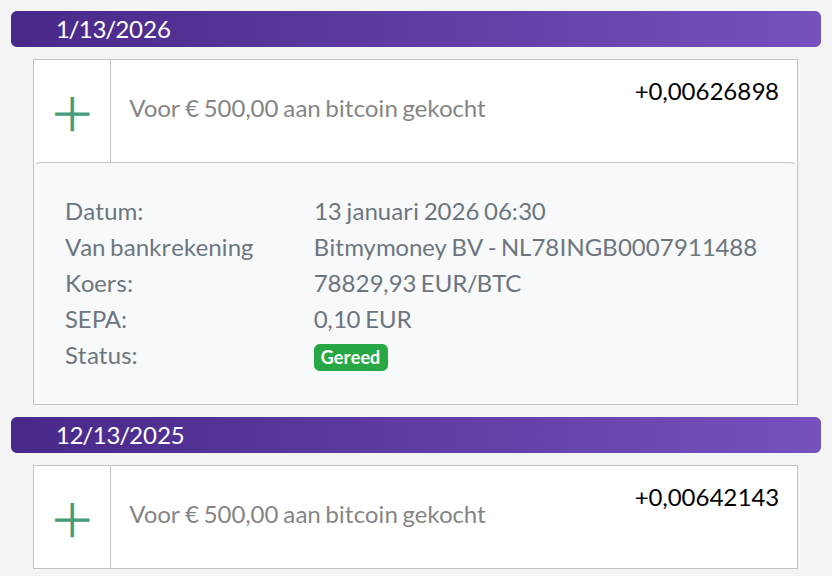Select the 12/13/2025 date header bar
Image resolution: width=832 pixels, height=576 pixels.
coord(415,435)
